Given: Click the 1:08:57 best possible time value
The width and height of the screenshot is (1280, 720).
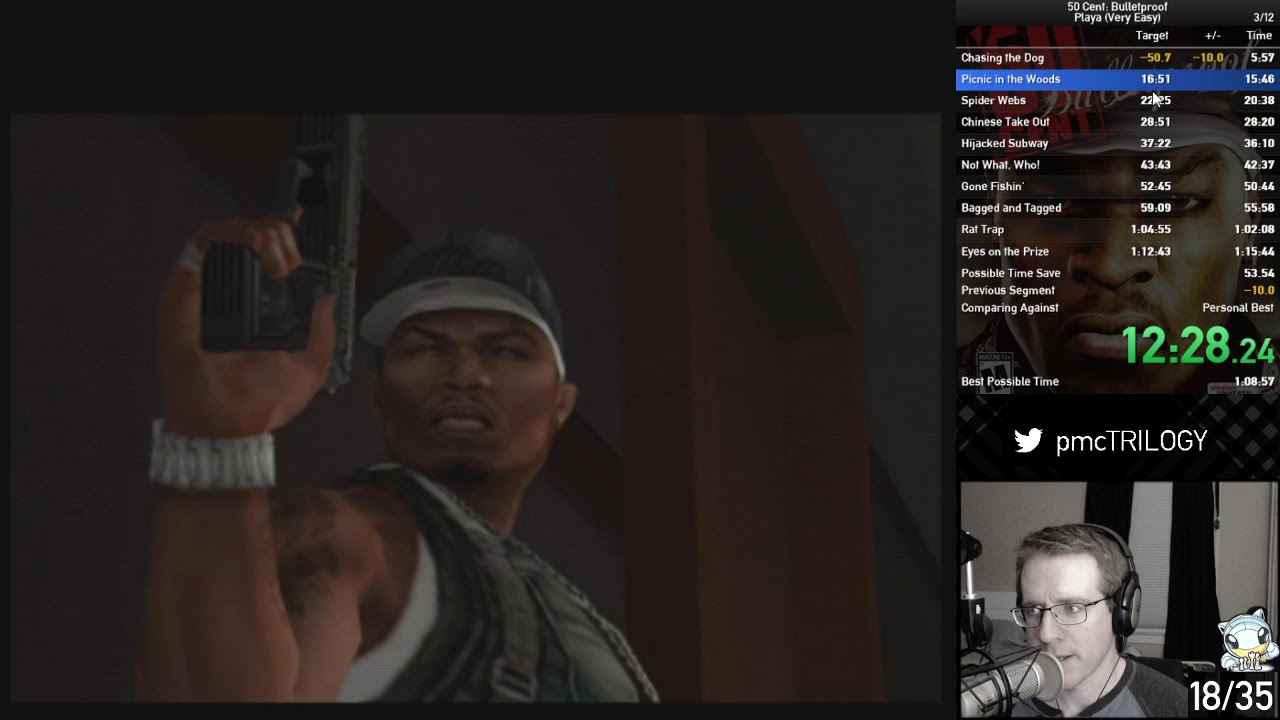Looking at the screenshot, I should click(x=1254, y=381).
